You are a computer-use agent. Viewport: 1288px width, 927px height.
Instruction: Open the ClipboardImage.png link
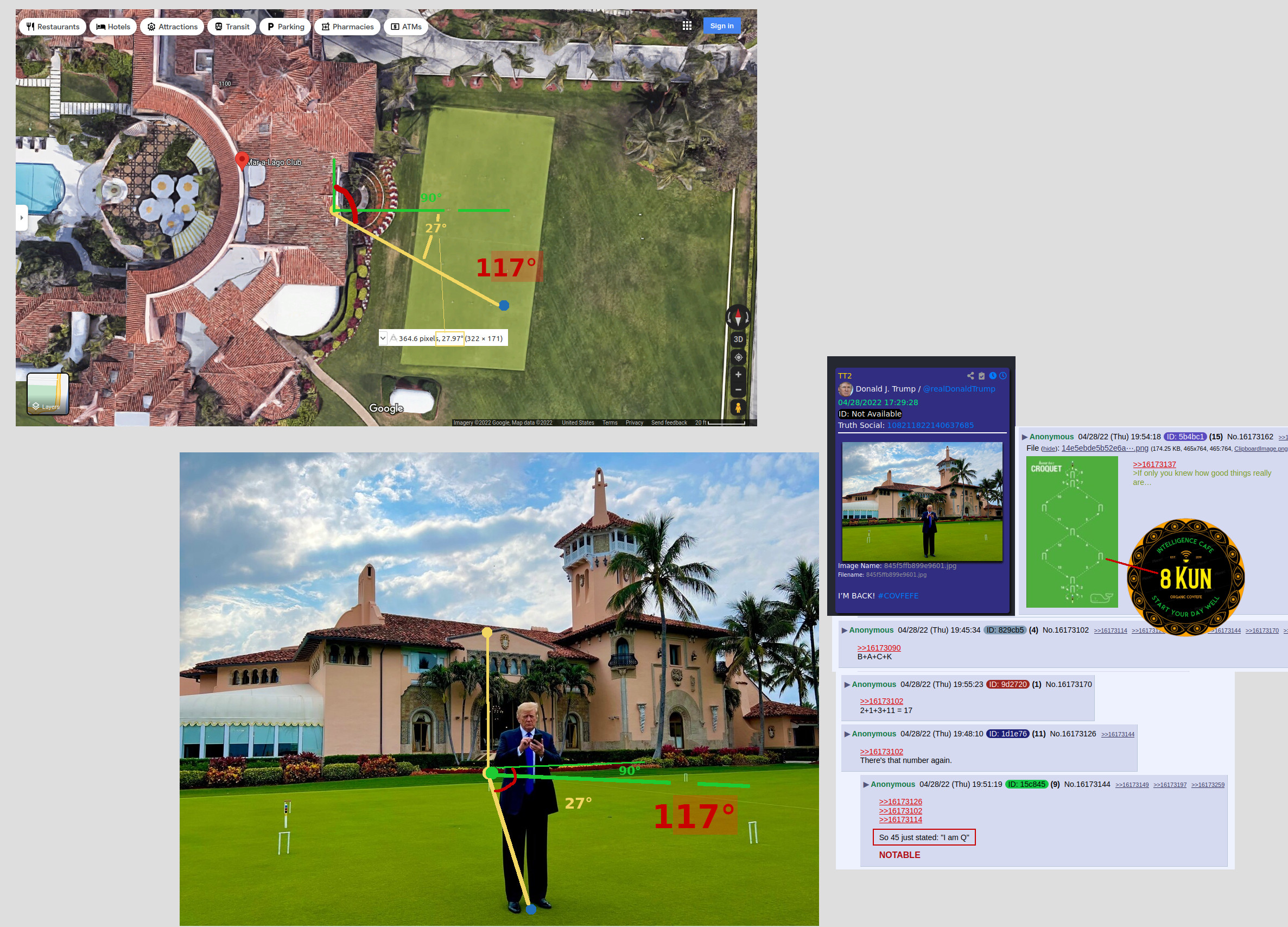click(1260, 449)
